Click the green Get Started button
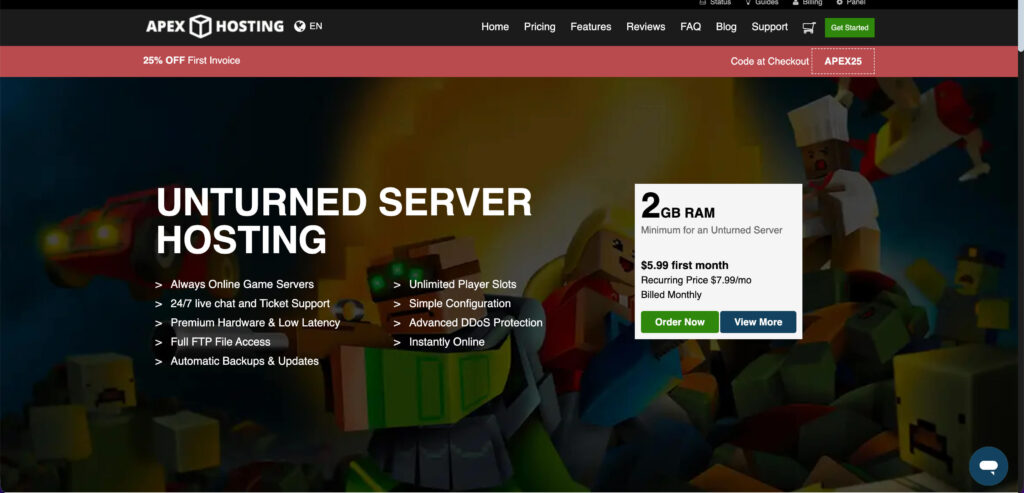 (x=849, y=27)
